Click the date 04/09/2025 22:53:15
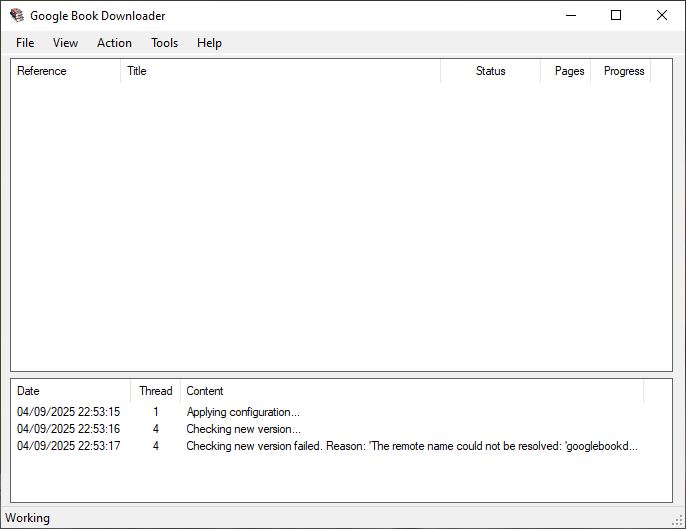Image resolution: width=686 pixels, height=529 pixels. 68,412
